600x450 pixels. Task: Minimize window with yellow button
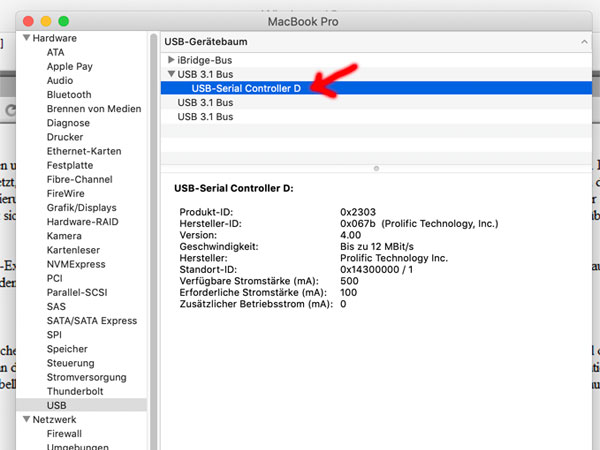(46, 21)
